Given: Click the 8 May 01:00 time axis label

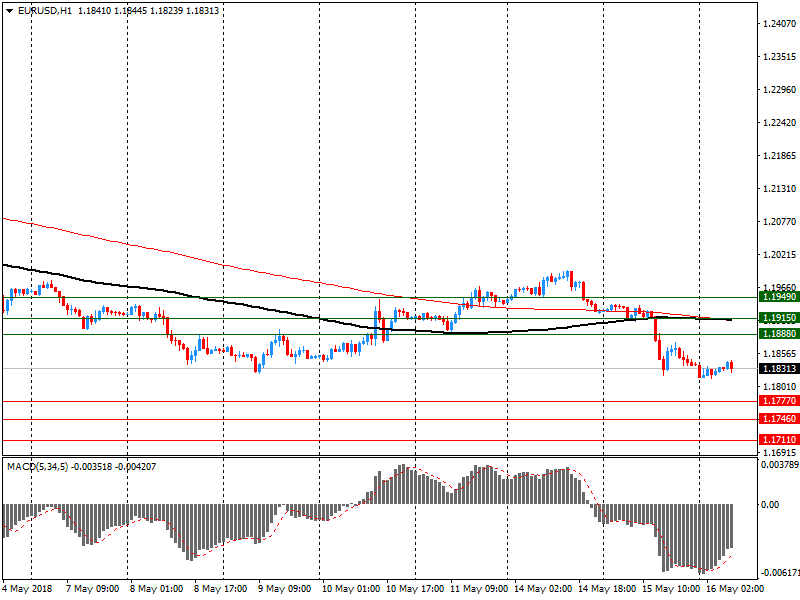Looking at the screenshot, I should (157, 589).
